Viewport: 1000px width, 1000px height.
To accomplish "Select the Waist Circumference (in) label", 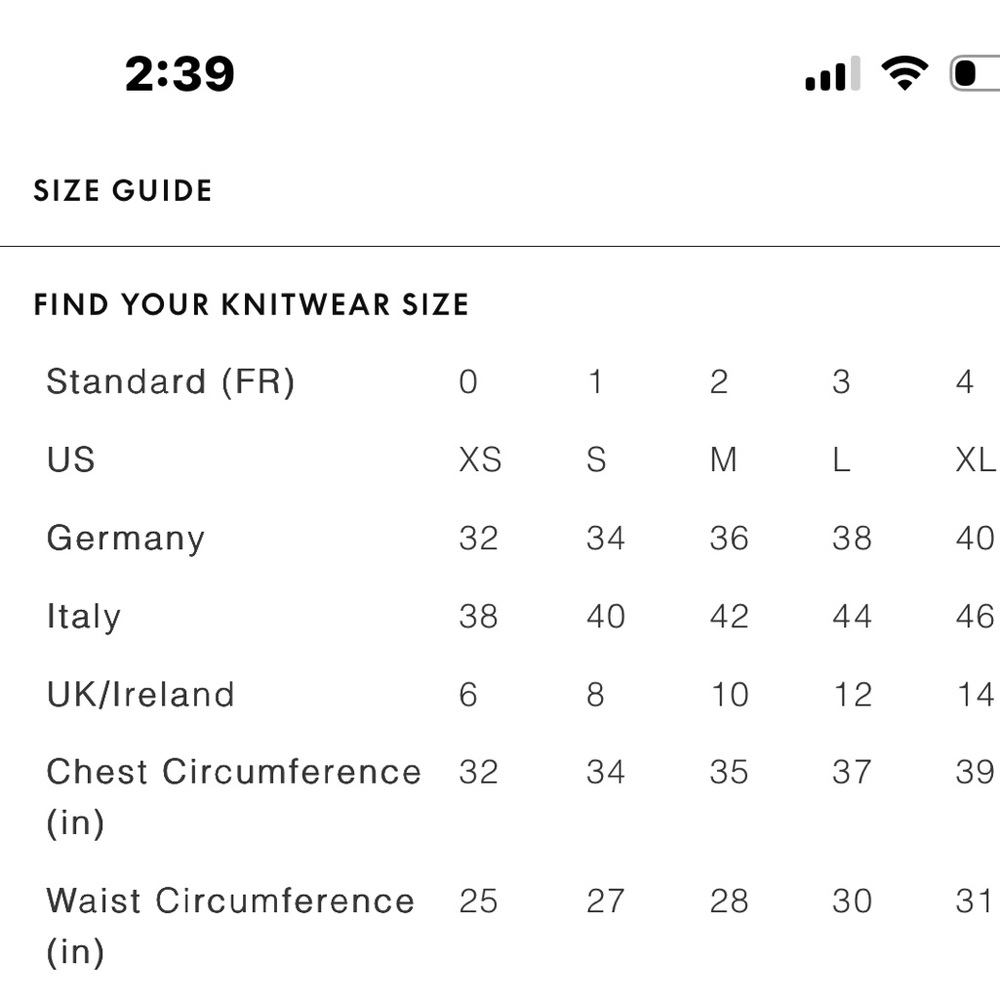I will (x=230, y=925).
